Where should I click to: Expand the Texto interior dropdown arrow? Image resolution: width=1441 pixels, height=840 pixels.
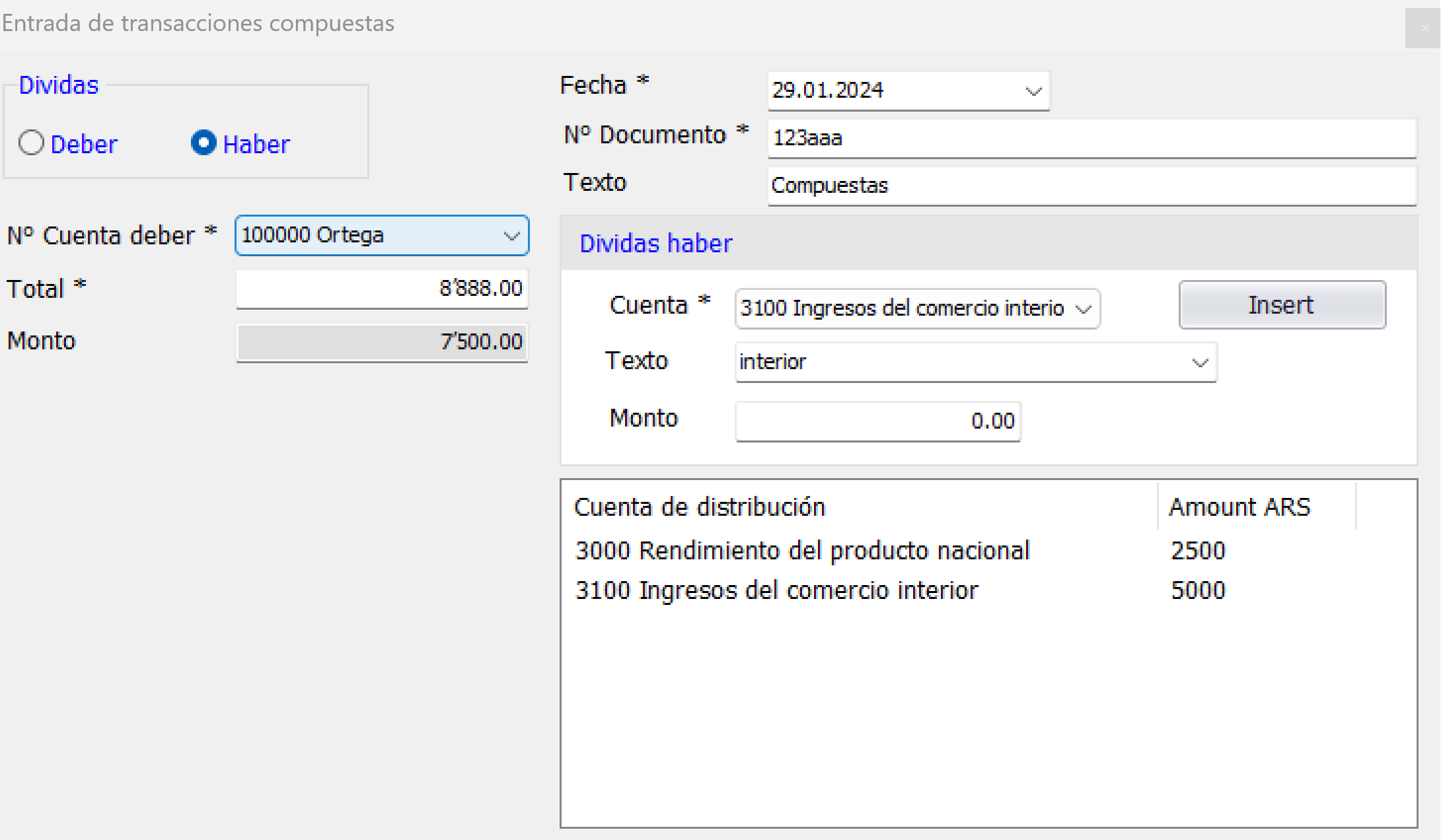coord(1200,363)
